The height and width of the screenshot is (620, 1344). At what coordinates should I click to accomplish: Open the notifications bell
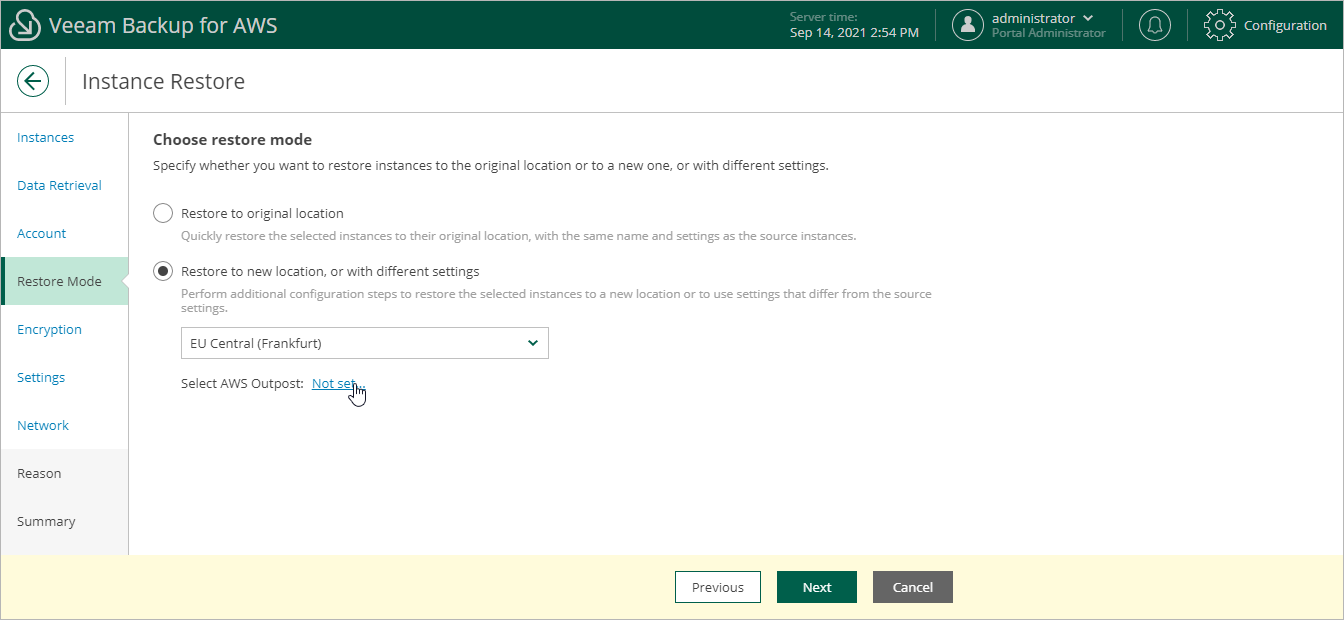click(x=1155, y=24)
